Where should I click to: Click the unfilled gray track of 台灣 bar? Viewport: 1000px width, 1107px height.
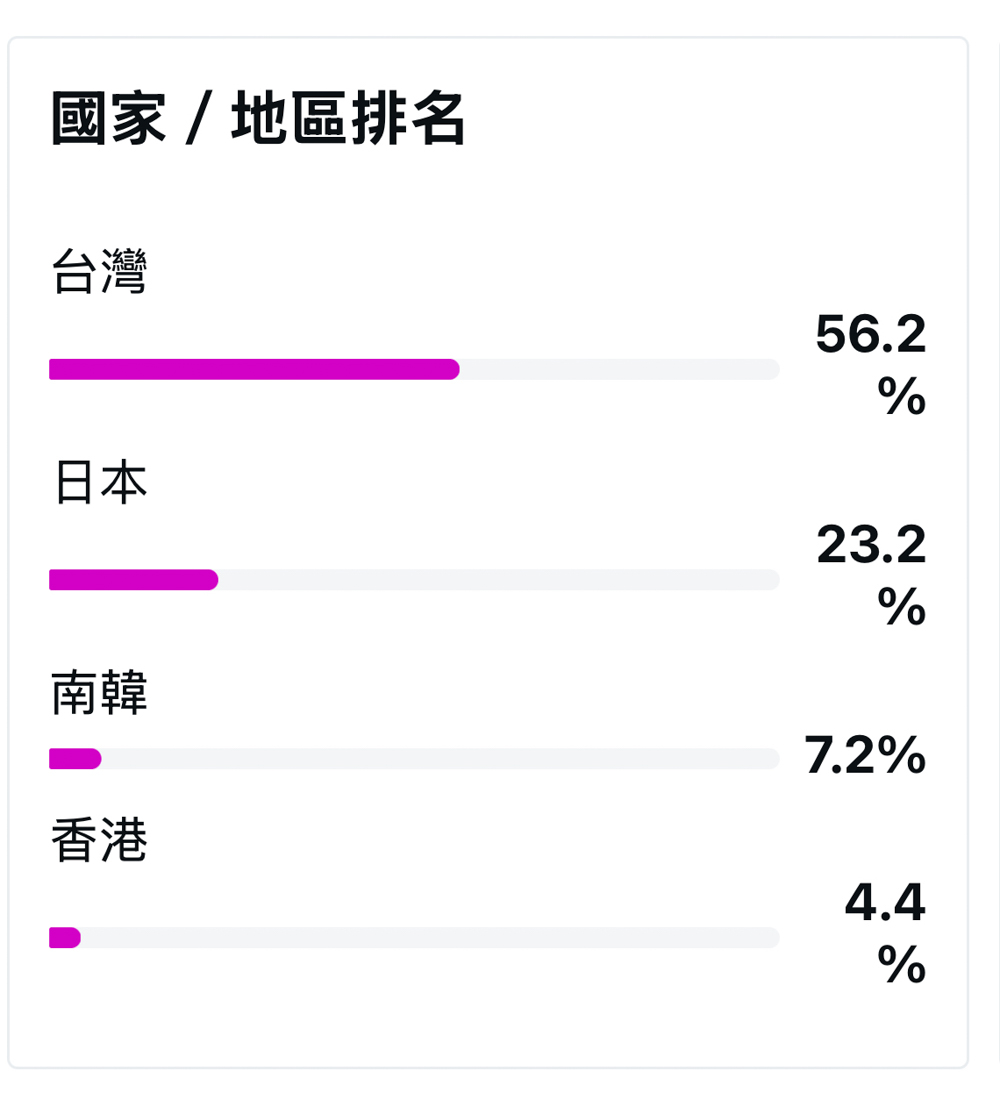(619, 369)
